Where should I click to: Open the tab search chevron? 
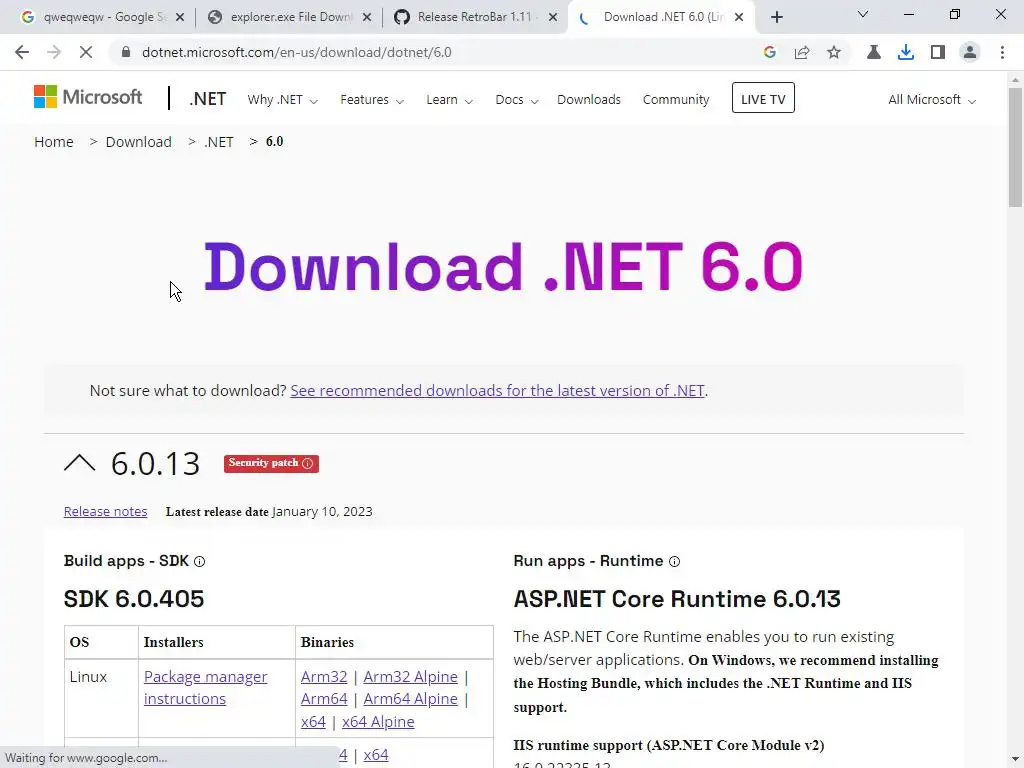[x=863, y=14]
